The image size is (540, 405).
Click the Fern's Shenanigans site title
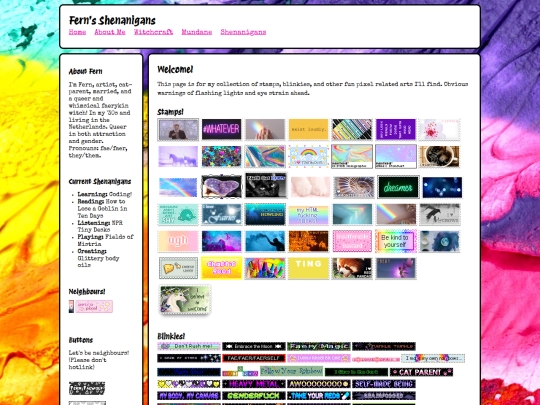[112, 21]
